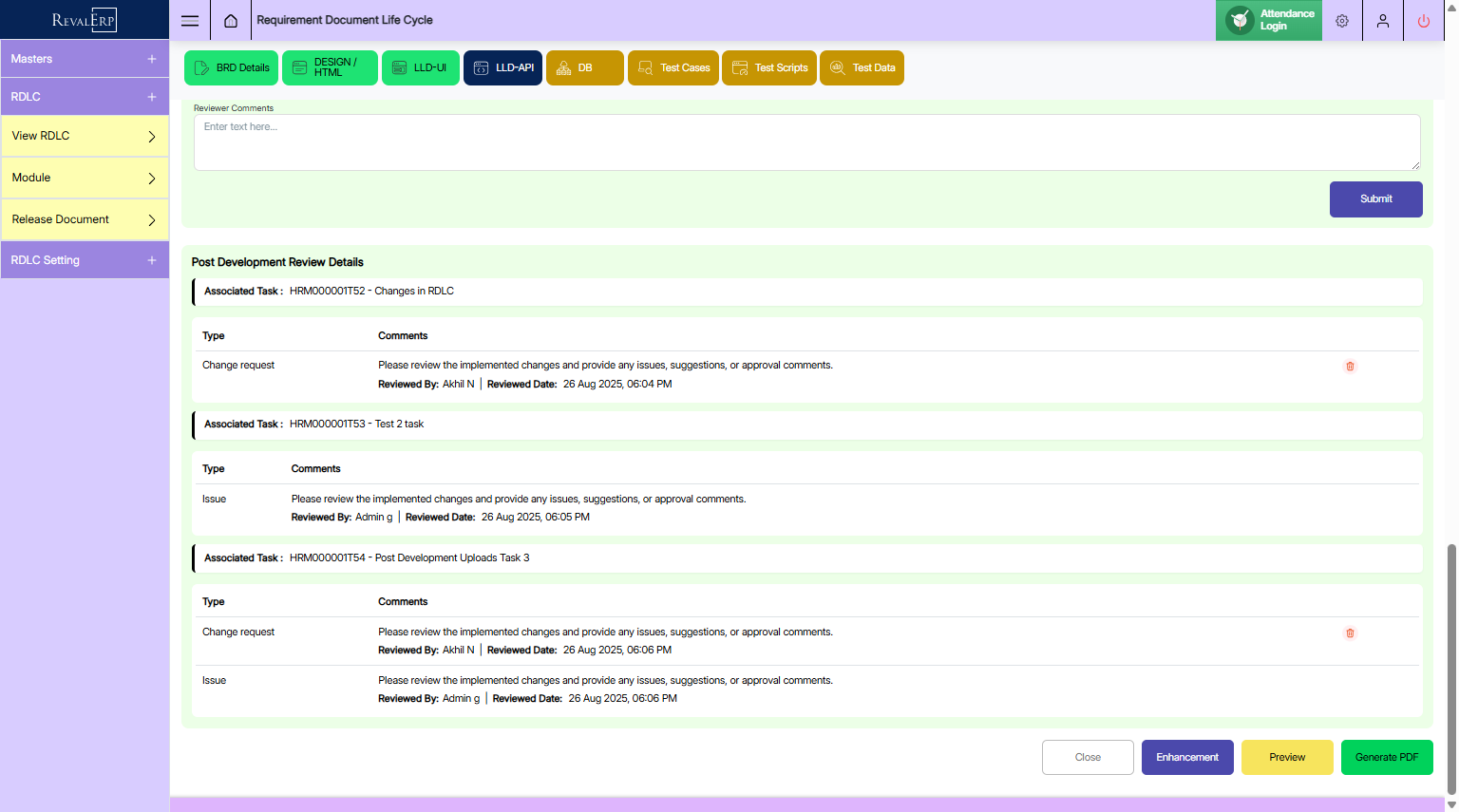Submit the reviewer comments
The height and width of the screenshot is (812, 1459).
coord(1375,199)
